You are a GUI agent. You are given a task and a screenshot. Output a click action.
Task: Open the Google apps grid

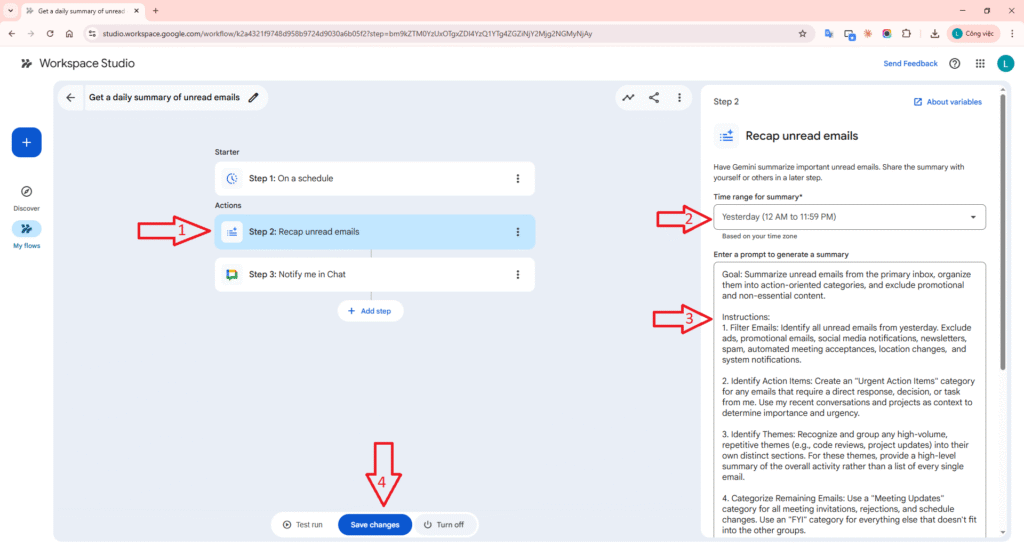pos(980,63)
